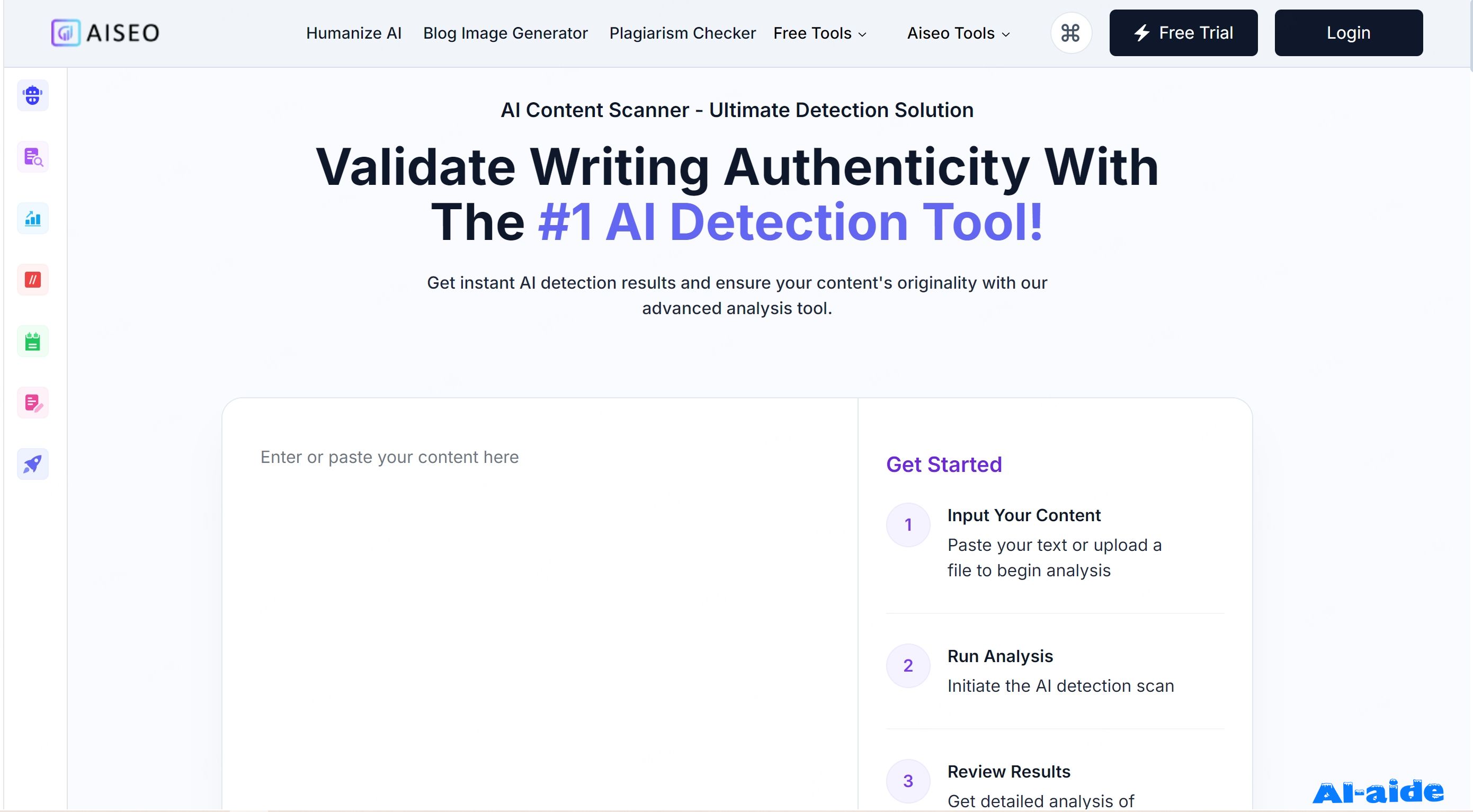Click the Review Results step title
The width and height of the screenshot is (1473, 812).
pyautogui.click(x=1008, y=771)
